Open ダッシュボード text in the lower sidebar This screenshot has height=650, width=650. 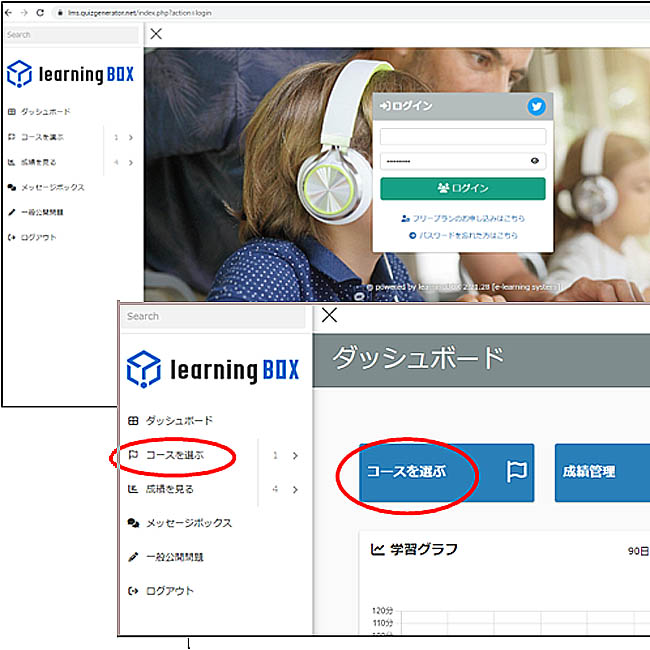(x=179, y=421)
